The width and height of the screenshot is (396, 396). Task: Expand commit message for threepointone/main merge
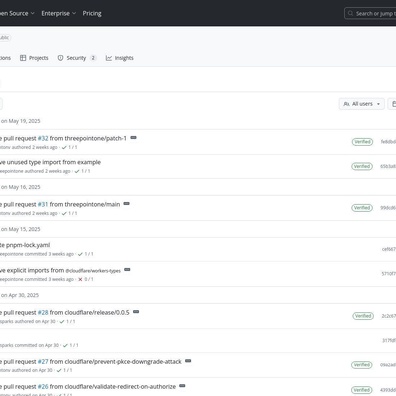tap(127, 204)
